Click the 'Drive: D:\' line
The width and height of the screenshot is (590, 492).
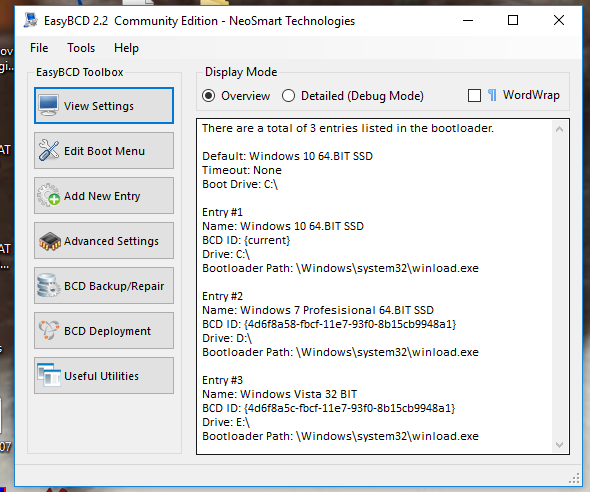pyautogui.click(x=227, y=338)
